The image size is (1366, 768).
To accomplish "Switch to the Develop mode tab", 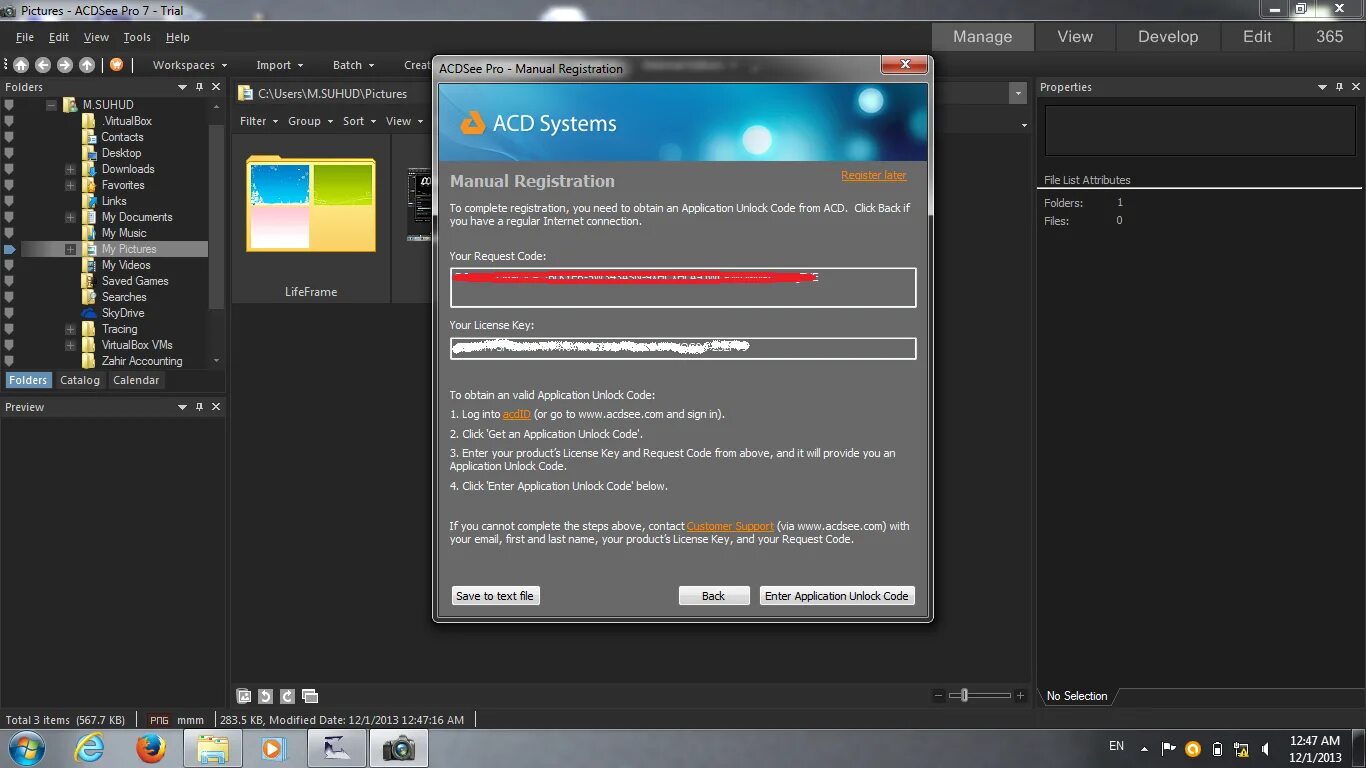I will [x=1168, y=37].
